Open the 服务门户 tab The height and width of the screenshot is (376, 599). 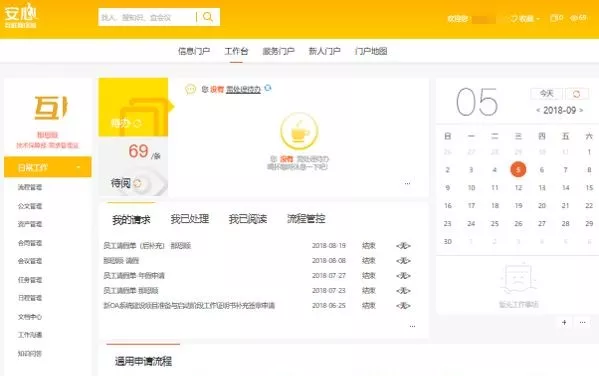point(278,51)
